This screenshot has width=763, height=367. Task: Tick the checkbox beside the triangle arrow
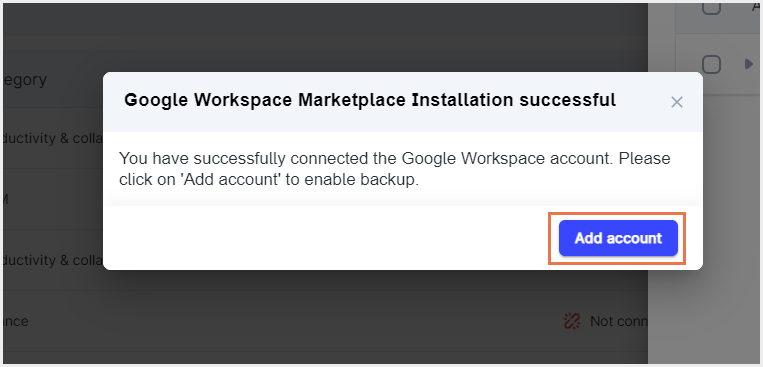711,64
